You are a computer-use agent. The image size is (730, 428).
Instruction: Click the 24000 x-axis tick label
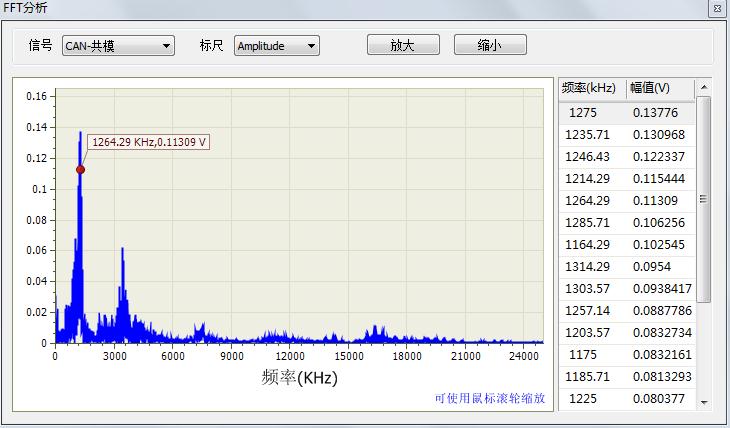523,356
